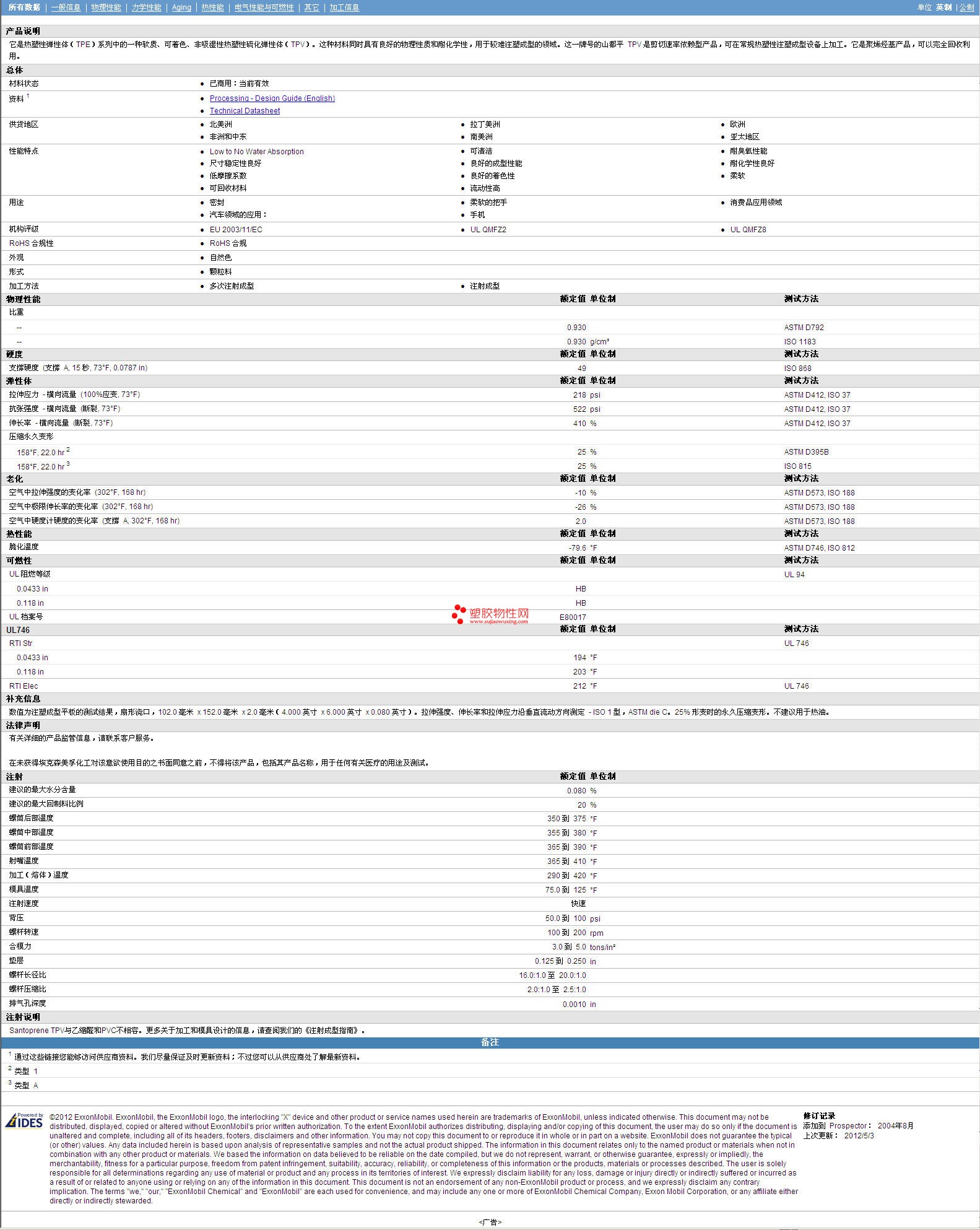
Task: Click the 3.0 到 5.0 tons/in² clamp force
Action: 584,948
